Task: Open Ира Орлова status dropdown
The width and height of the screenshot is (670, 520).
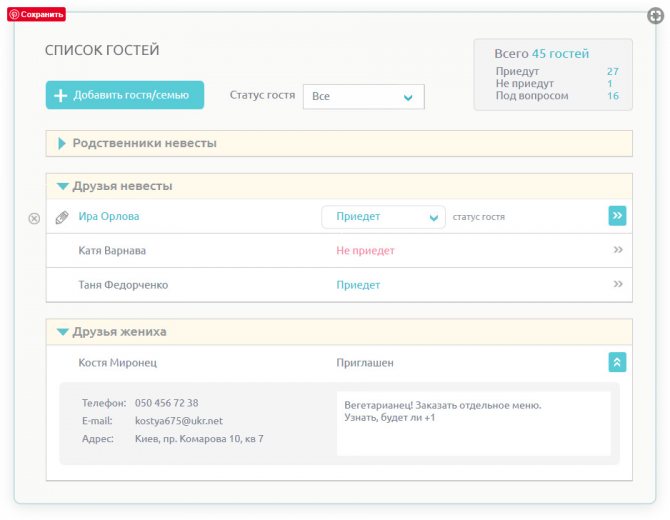Action: coord(383,217)
